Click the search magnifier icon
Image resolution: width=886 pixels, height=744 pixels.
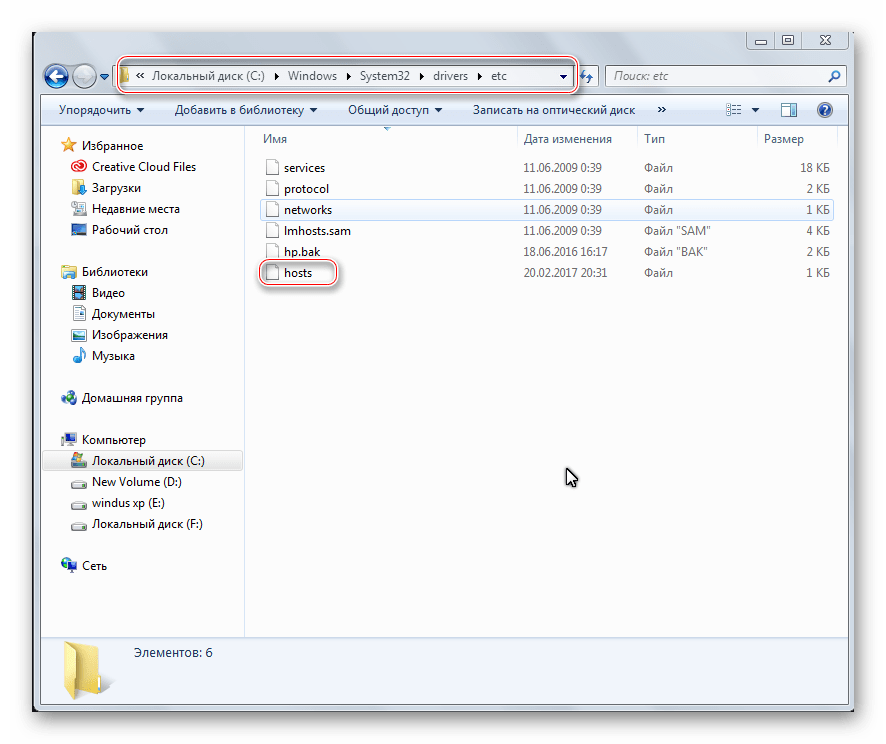834,76
